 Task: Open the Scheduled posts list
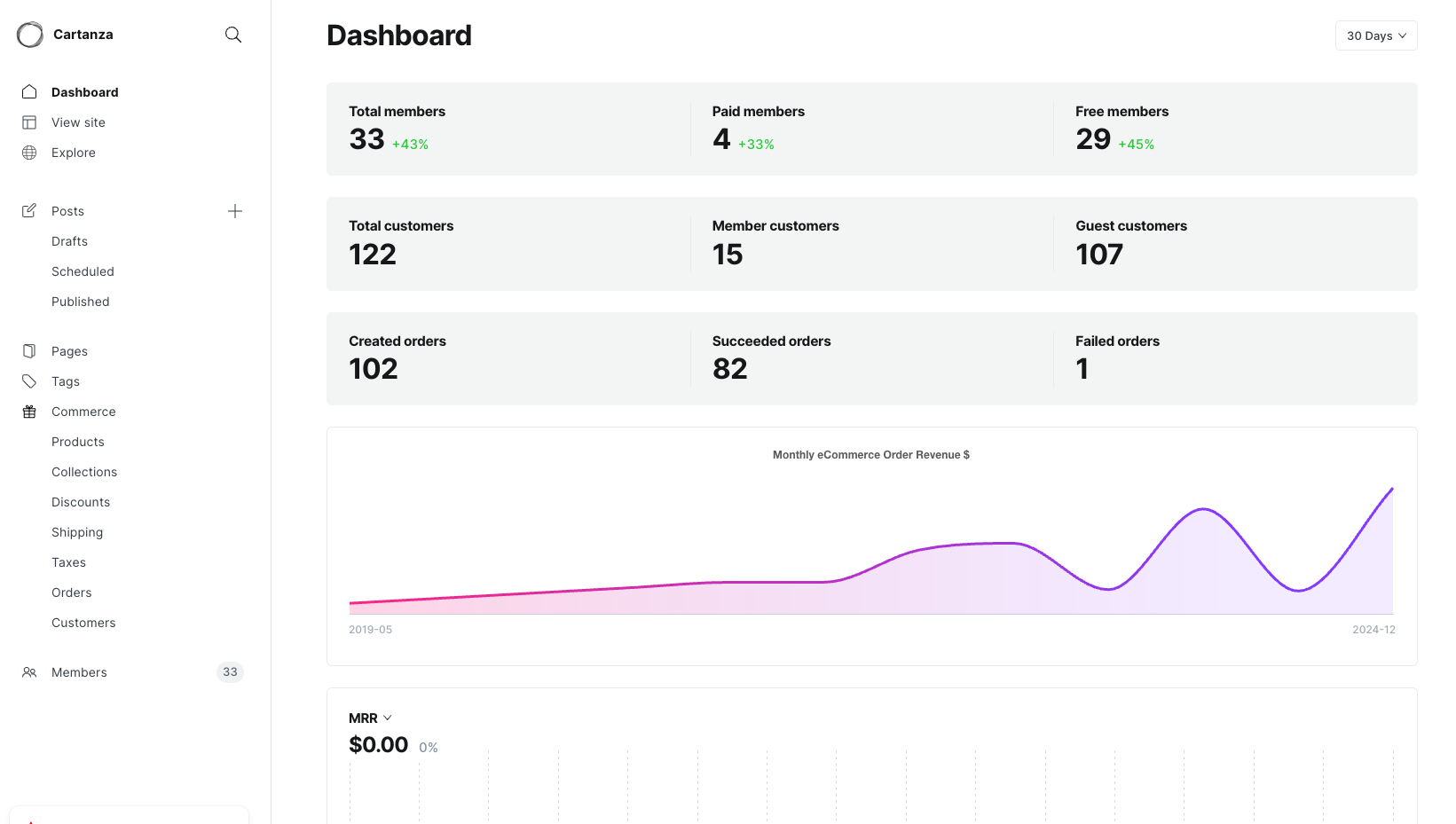[83, 271]
